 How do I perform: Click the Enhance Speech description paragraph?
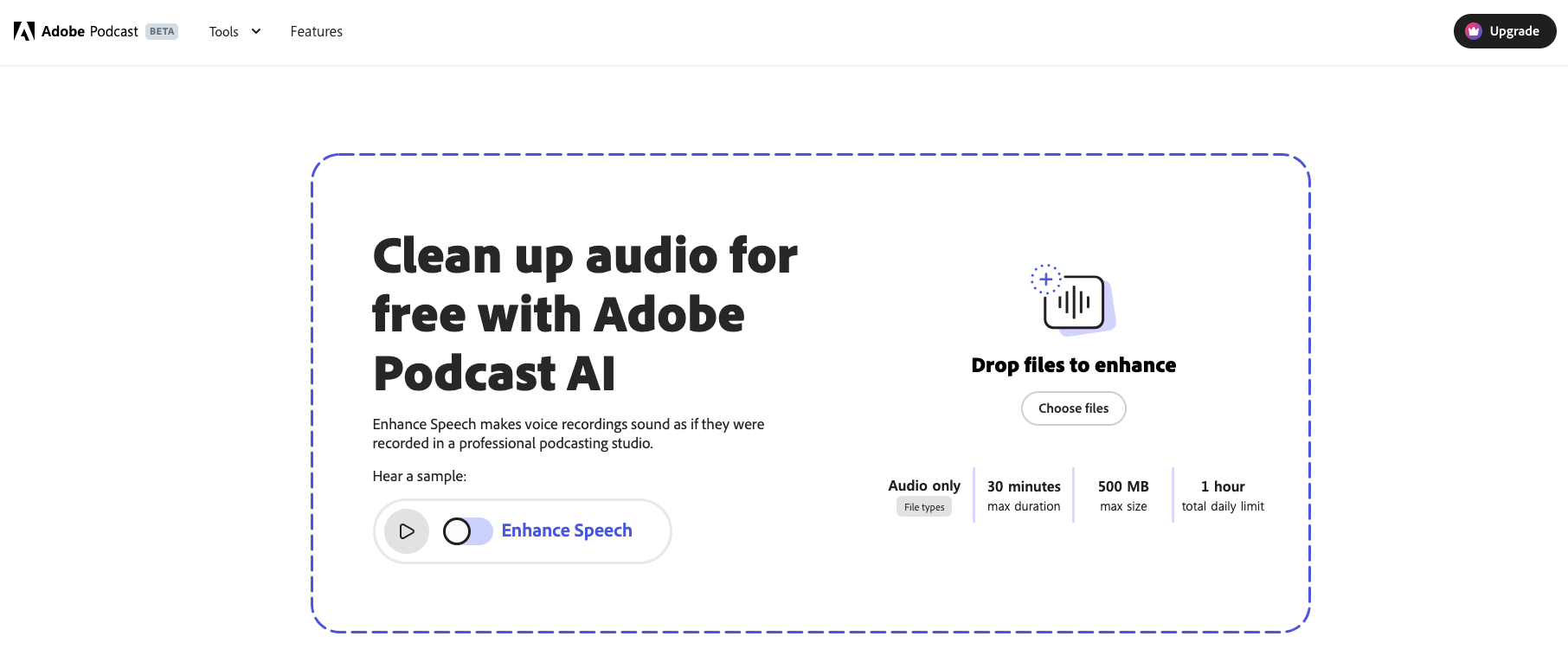click(569, 434)
